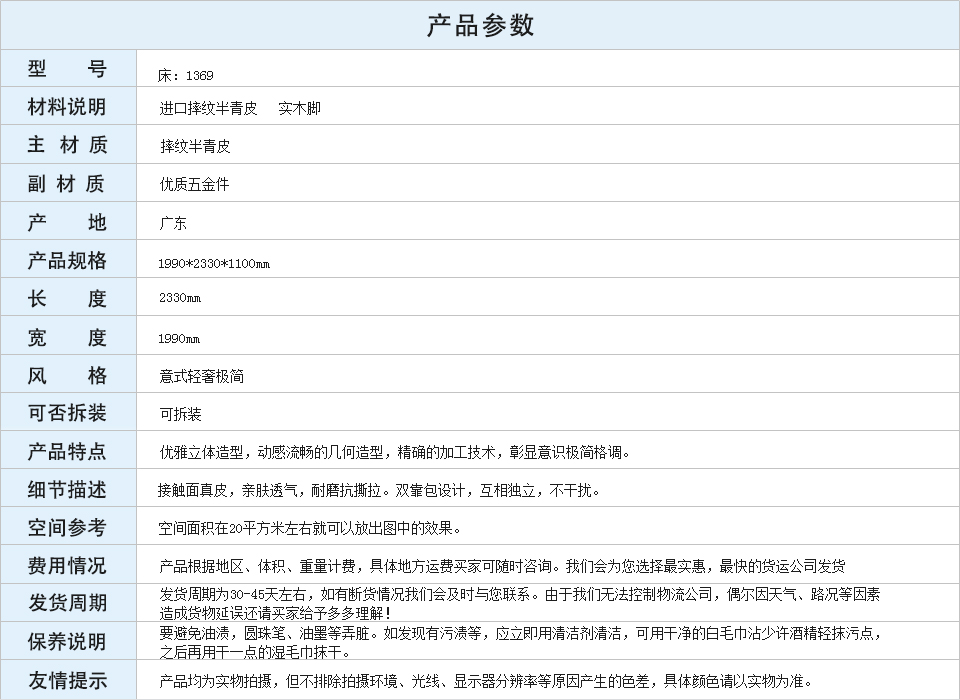This screenshot has height=700, width=960.
Task: Select the 保养说明 row label
Action: [67, 642]
